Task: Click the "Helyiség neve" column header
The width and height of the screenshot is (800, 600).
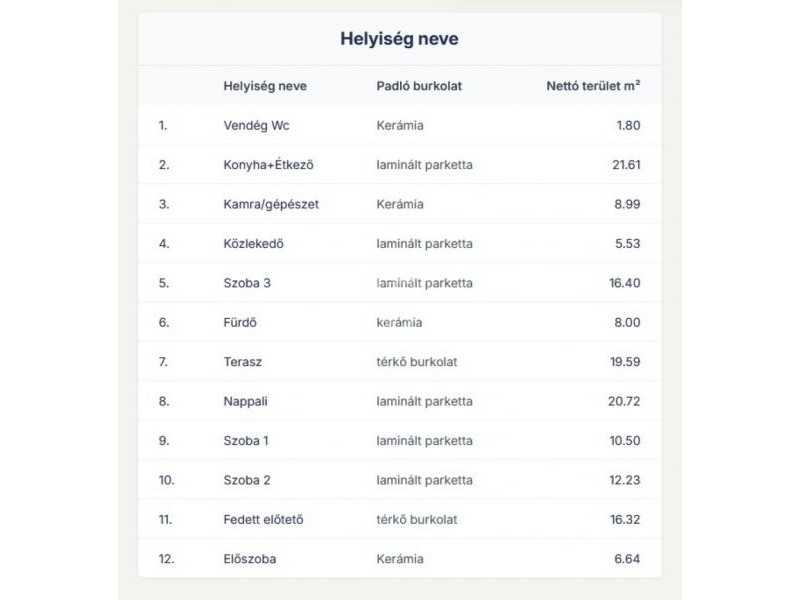Action: click(x=265, y=86)
